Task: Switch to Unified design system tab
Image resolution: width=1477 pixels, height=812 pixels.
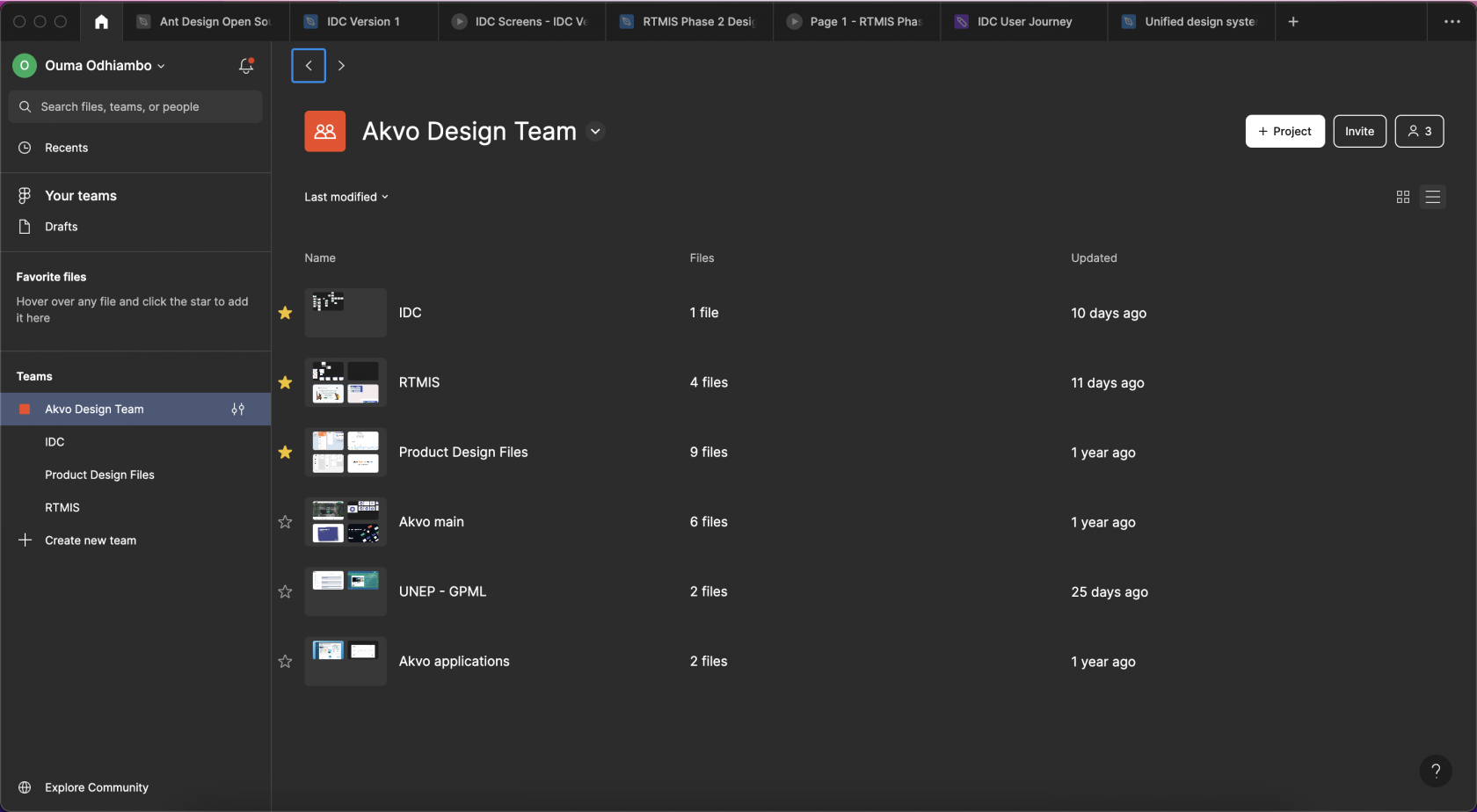Action: tap(1190, 21)
